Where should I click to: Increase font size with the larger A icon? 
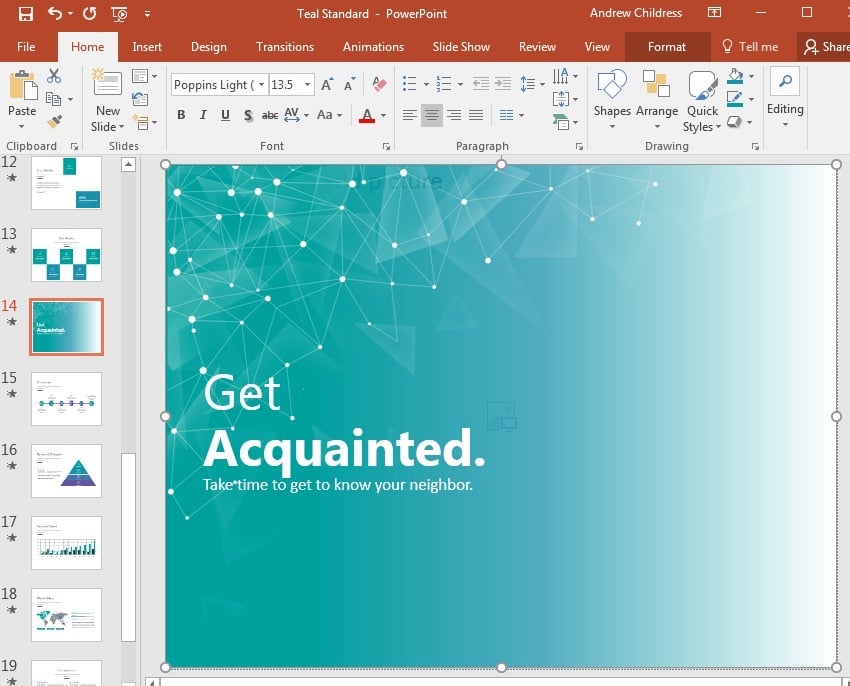[328, 85]
